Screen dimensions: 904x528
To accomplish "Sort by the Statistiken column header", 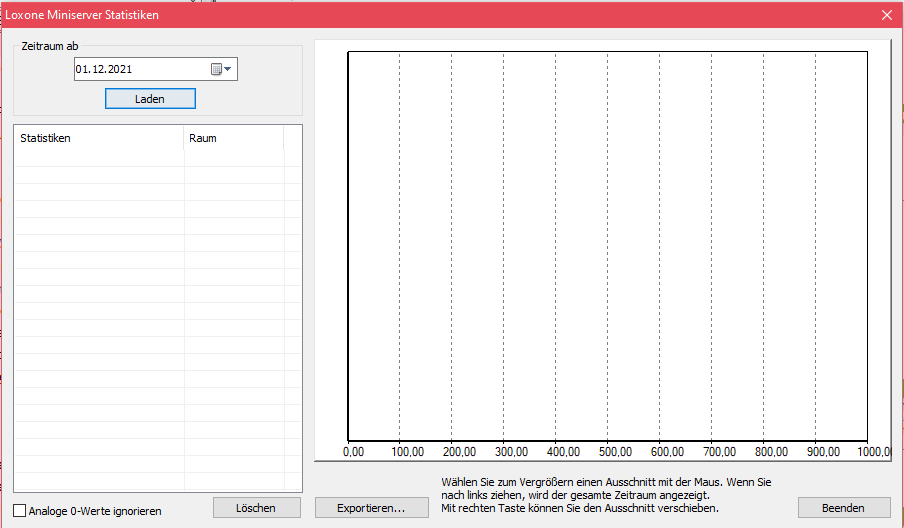I will (99, 138).
